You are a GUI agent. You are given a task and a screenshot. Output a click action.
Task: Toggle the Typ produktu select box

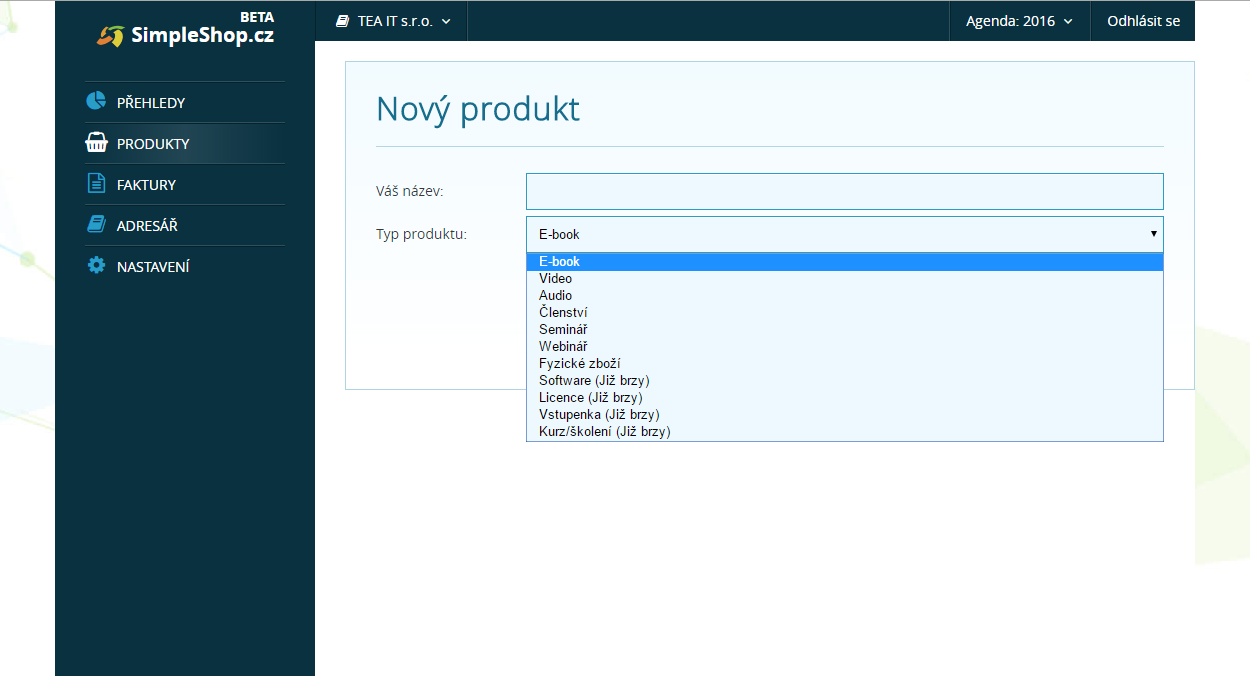click(845, 234)
